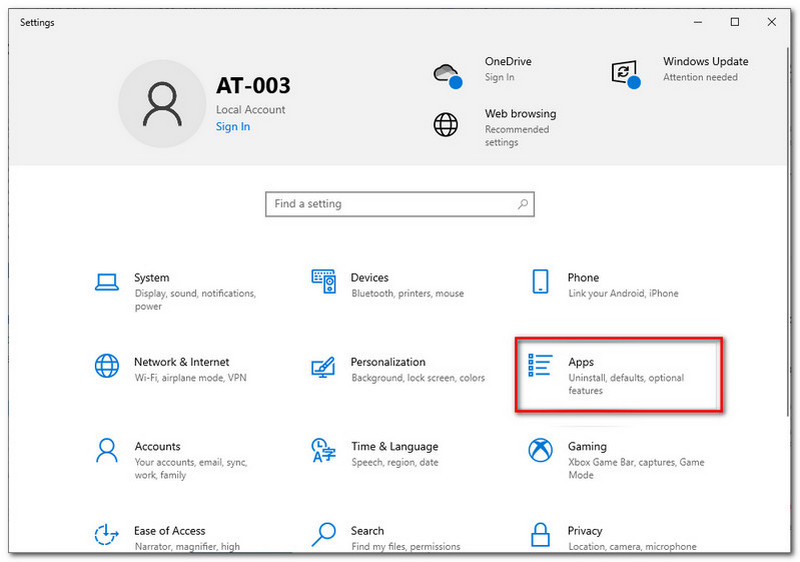Click the magnifier icon in the search box
The height and width of the screenshot is (562, 800).
click(x=522, y=204)
